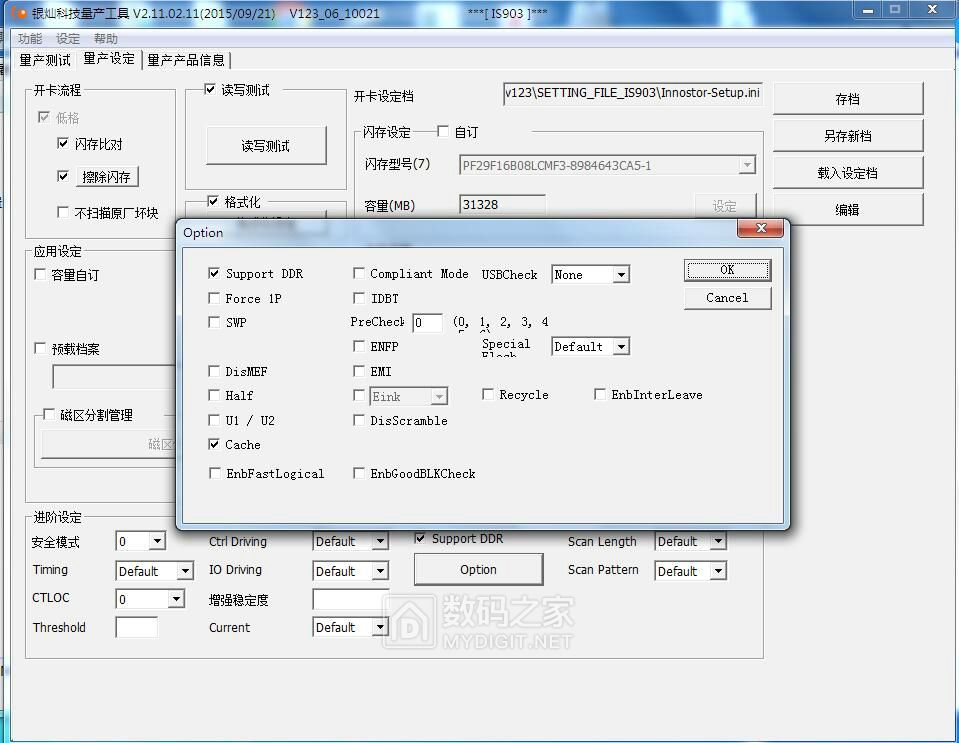Image resolution: width=959 pixels, height=743 pixels.
Task: Check 容量自订 option
Action: [40, 274]
